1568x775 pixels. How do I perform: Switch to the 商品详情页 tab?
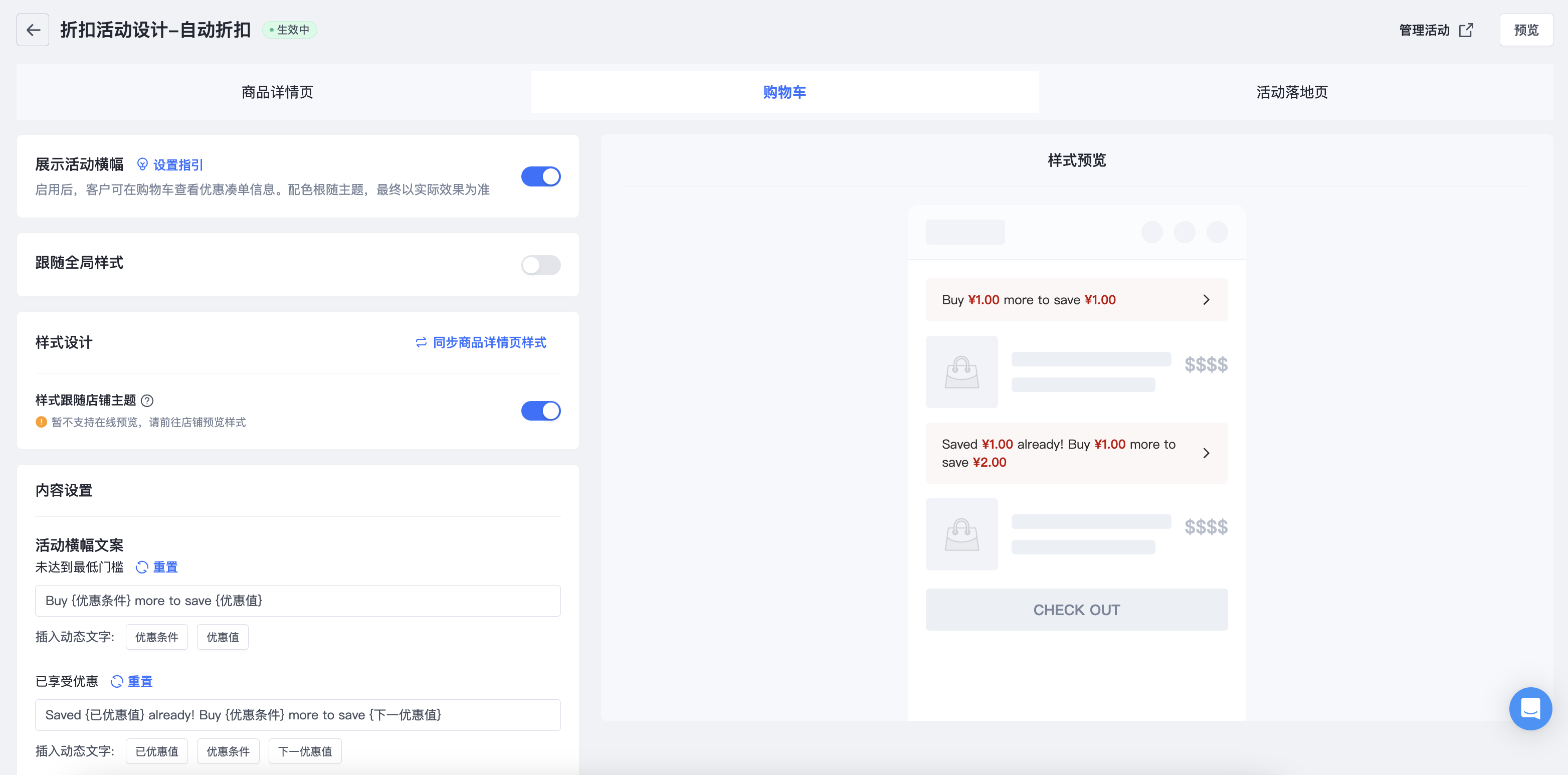point(277,92)
